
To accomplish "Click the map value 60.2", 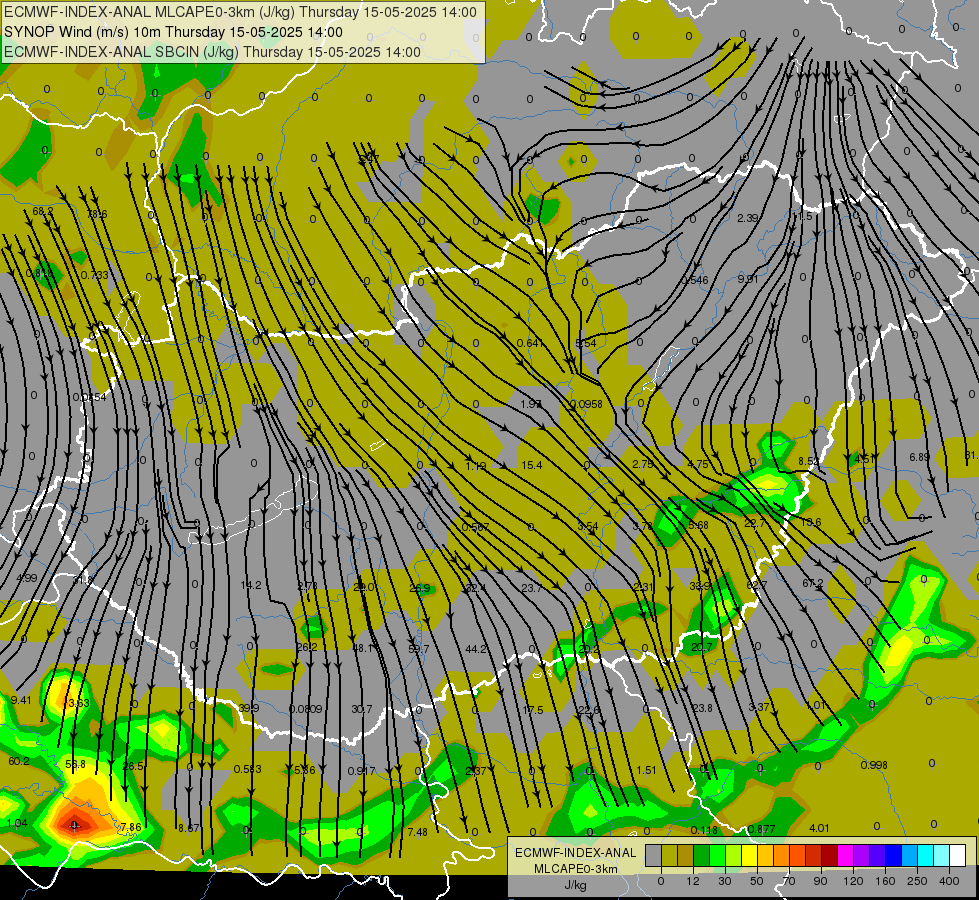I will click(19, 761).
